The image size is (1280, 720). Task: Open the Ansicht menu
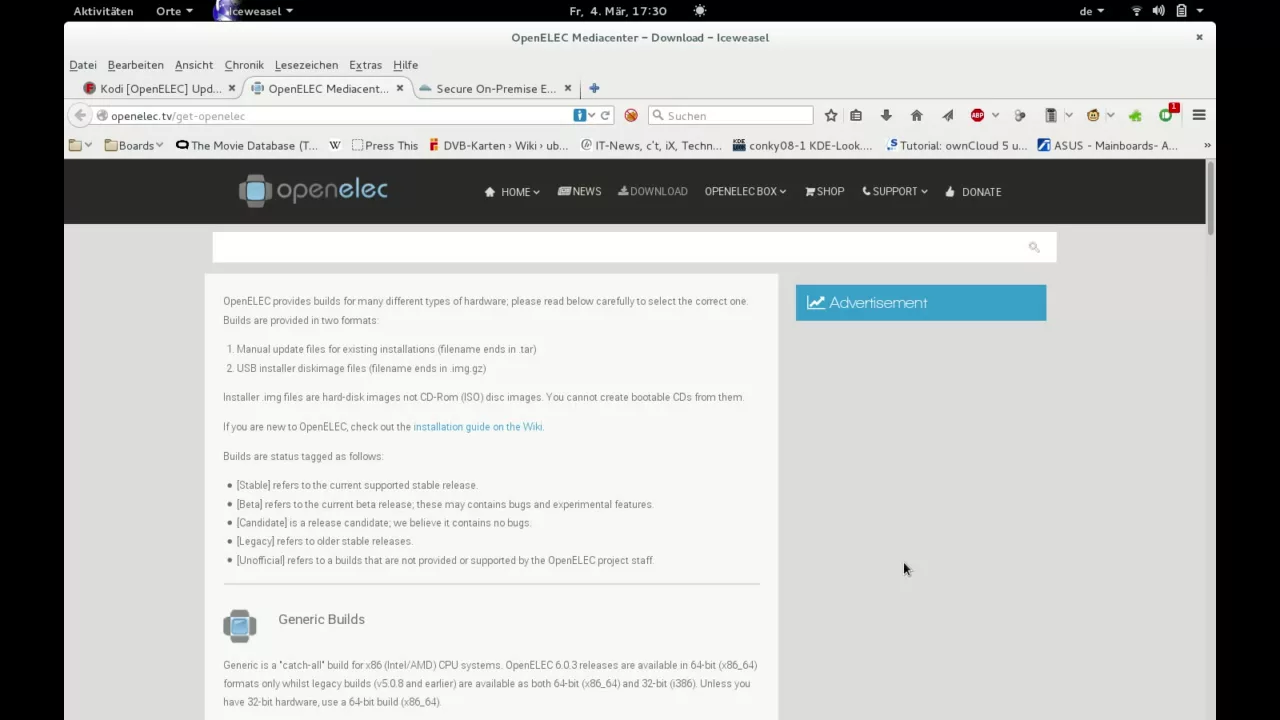(194, 65)
